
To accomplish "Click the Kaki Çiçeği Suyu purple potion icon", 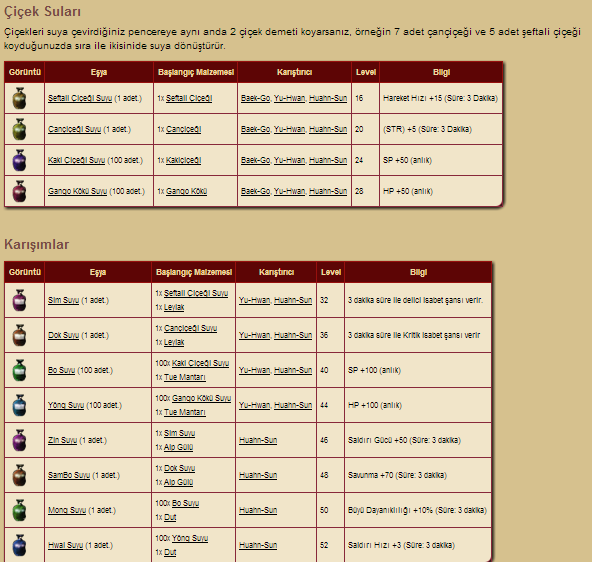I will point(19,160).
